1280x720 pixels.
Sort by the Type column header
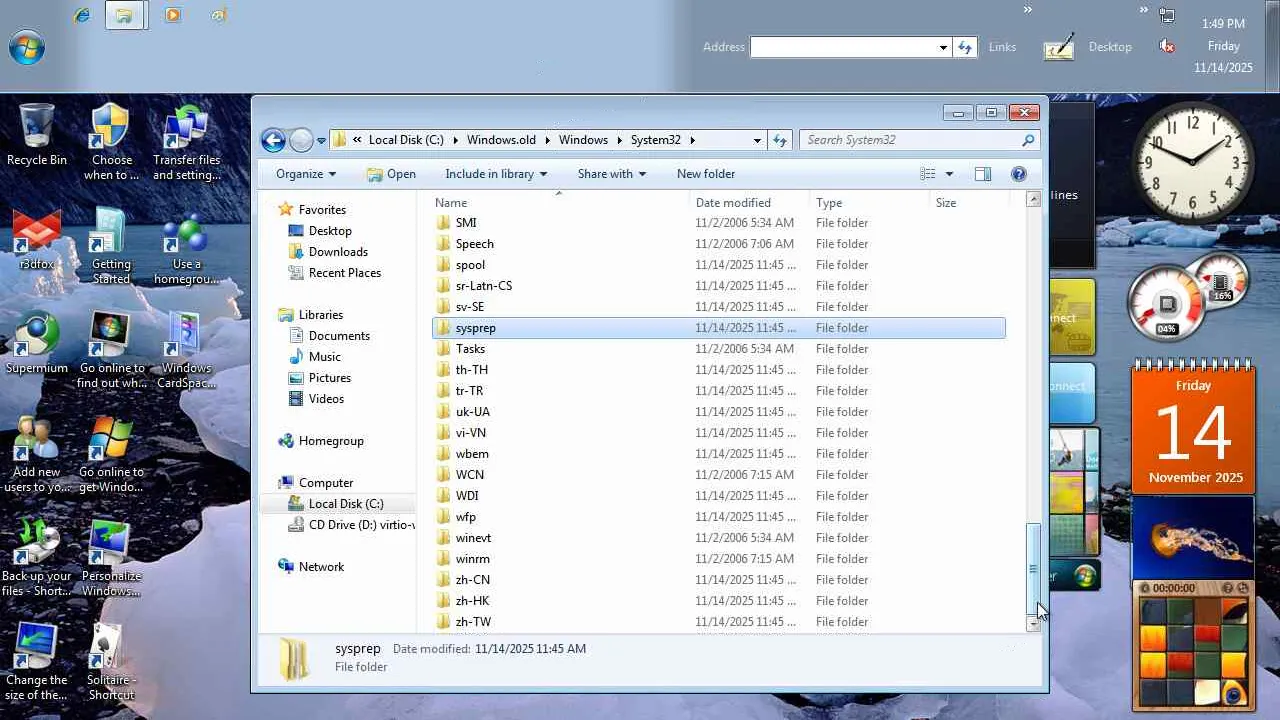869,202
